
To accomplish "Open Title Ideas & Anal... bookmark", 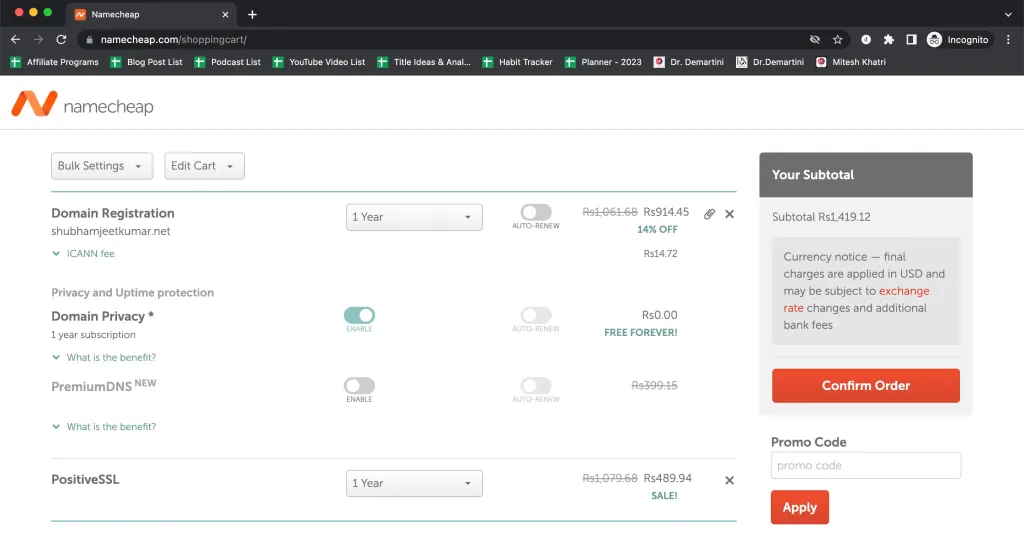I will click(424, 62).
